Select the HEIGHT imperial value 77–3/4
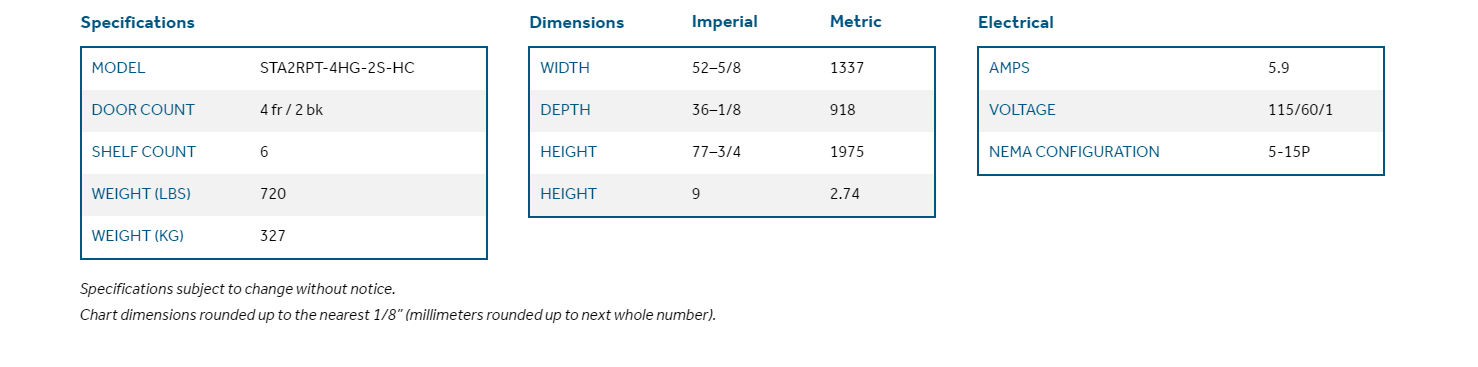The width and height of the screenshot is (1478, 367). pyautogui.click(x=716, y=152)
